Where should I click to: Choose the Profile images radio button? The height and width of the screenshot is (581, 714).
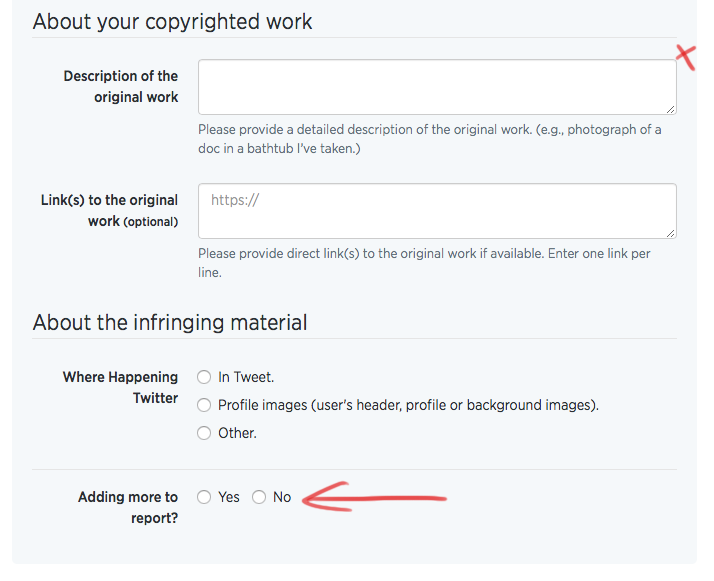click(x=204, y=405)
